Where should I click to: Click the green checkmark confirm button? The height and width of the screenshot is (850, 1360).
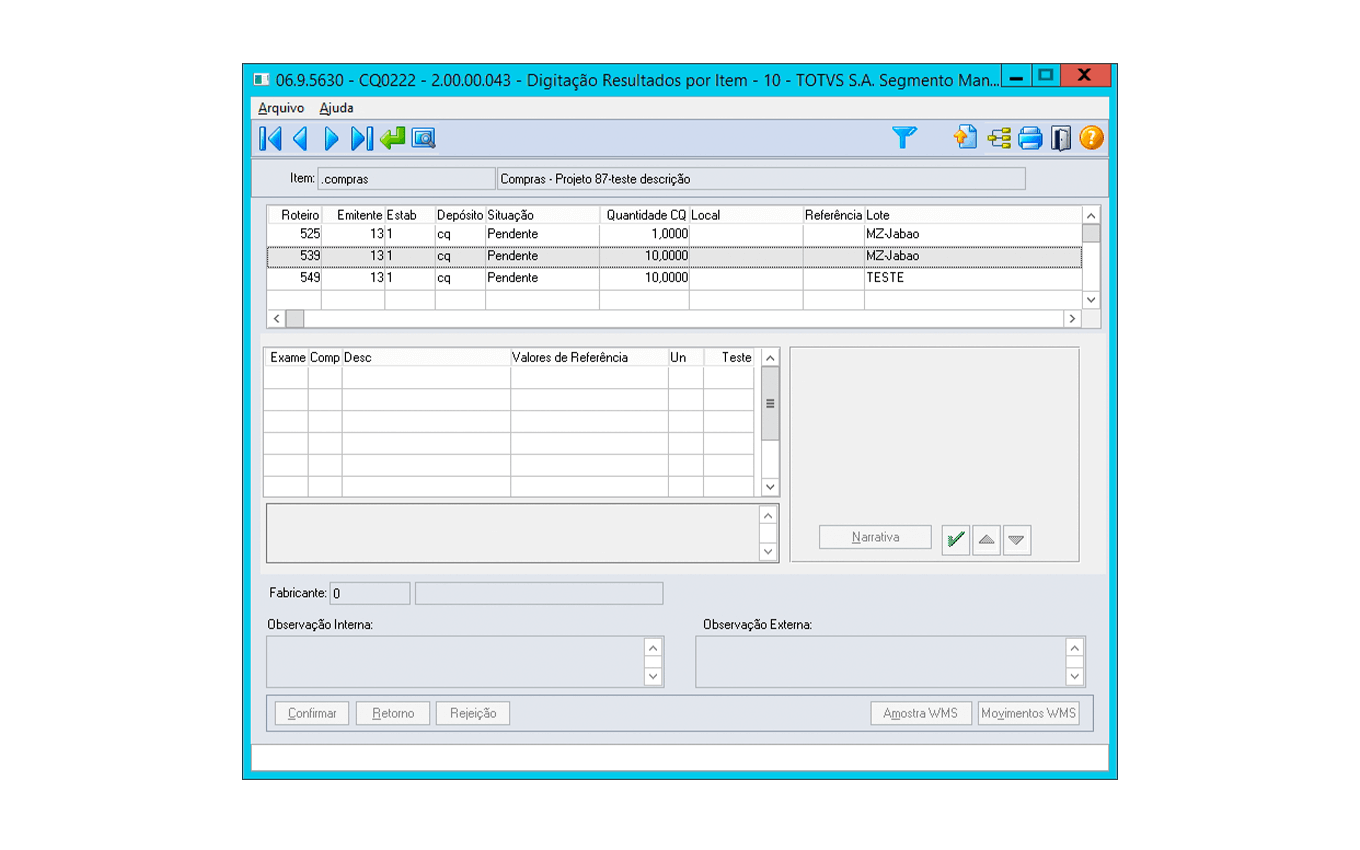(956, 540)
